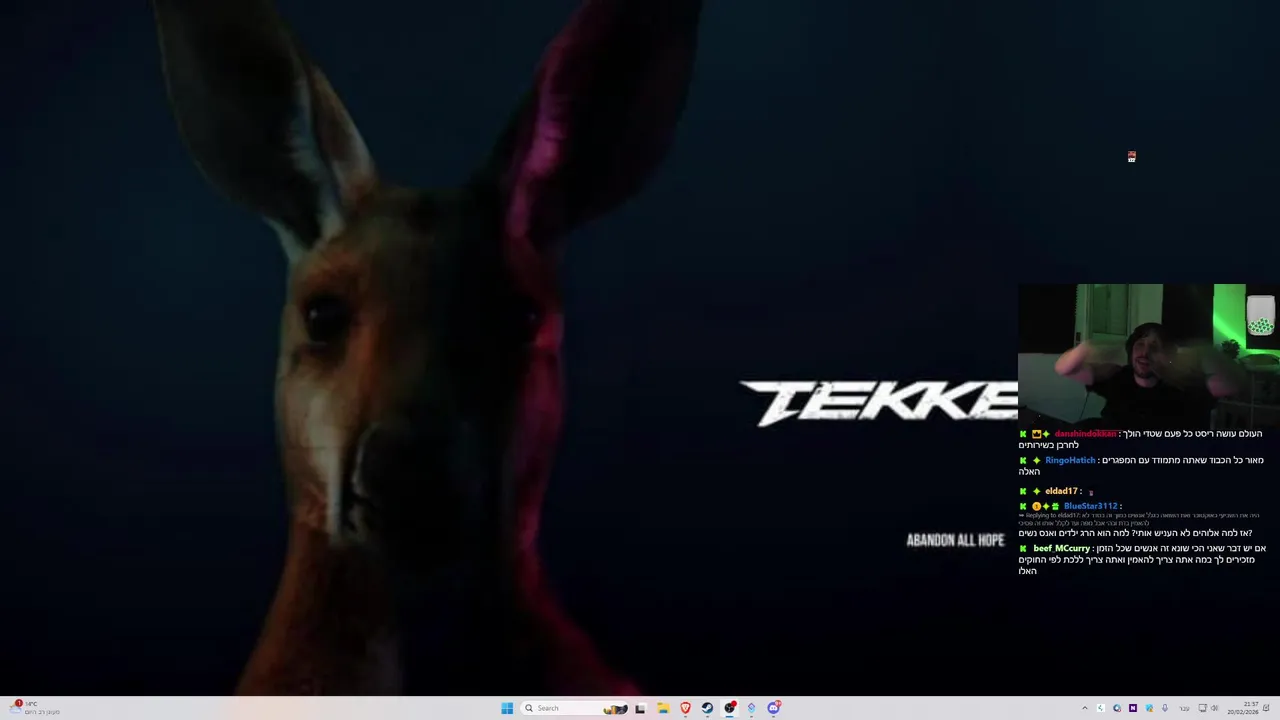
Task: Open Task View from the taskbar
Action: click(x=640, y=708)
